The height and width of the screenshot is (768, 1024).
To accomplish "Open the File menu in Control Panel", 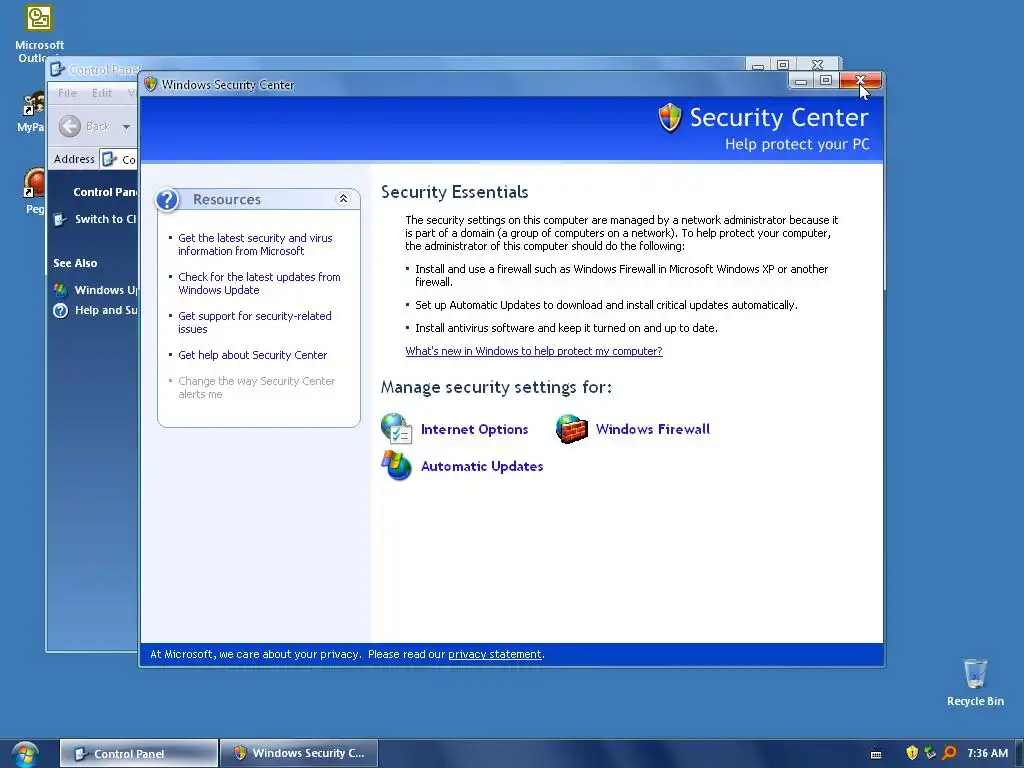I will point(67,93).
